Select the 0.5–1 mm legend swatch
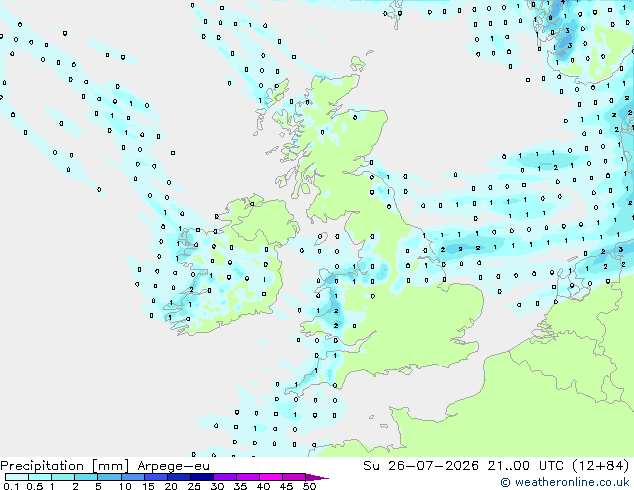Image resolution: width=634 pixels, height=490 pixels. tap(40, 477)
